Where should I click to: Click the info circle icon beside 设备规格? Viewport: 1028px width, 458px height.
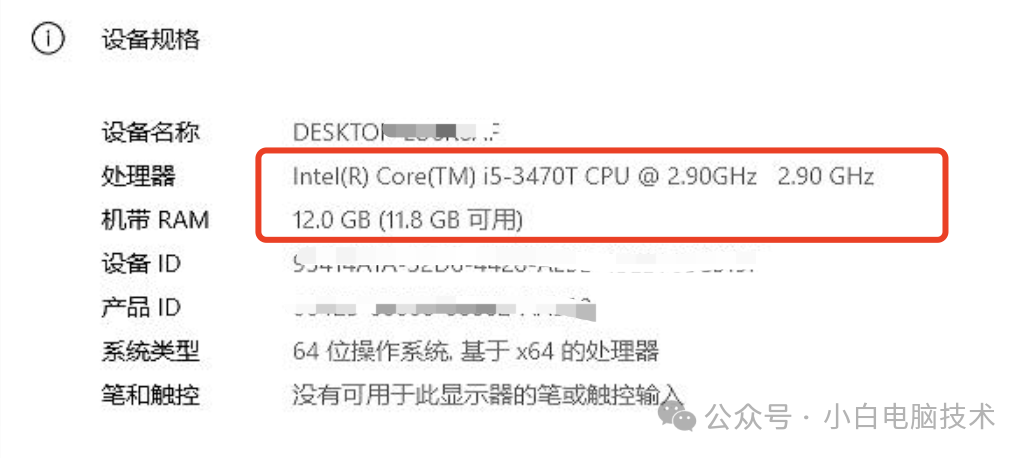click(47, 39)
